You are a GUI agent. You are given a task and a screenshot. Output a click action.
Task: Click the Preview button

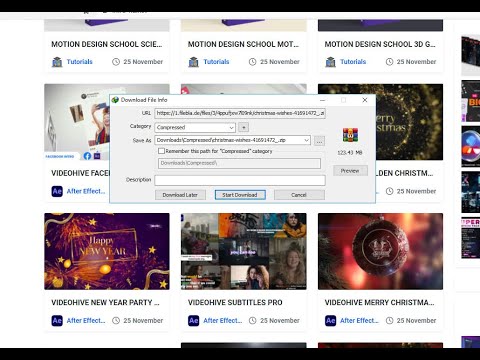tap(350, 171)
